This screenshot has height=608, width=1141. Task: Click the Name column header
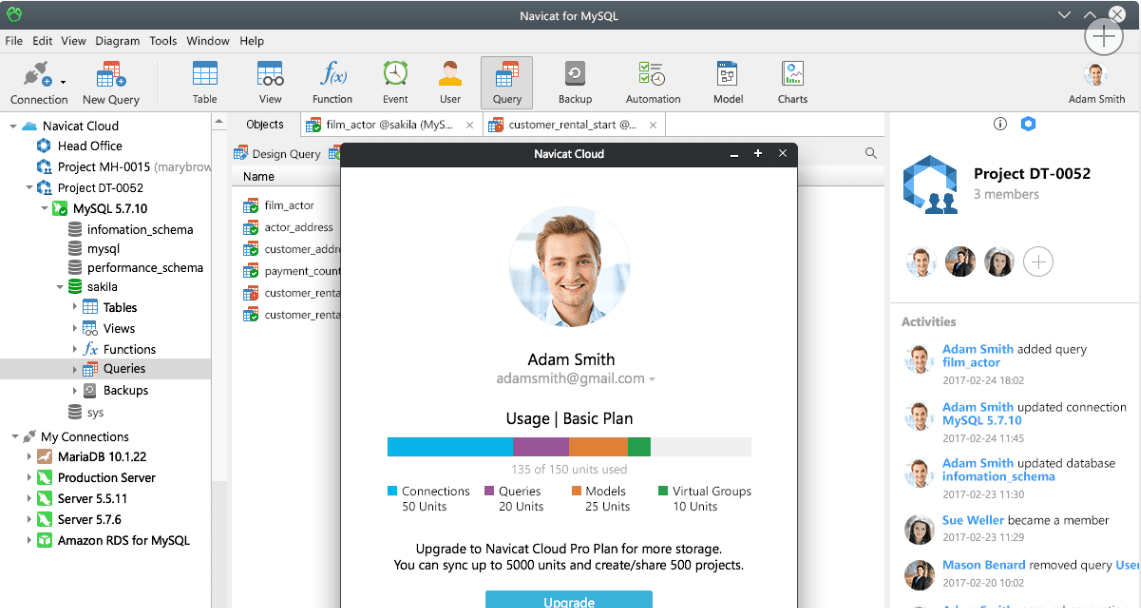258,177
